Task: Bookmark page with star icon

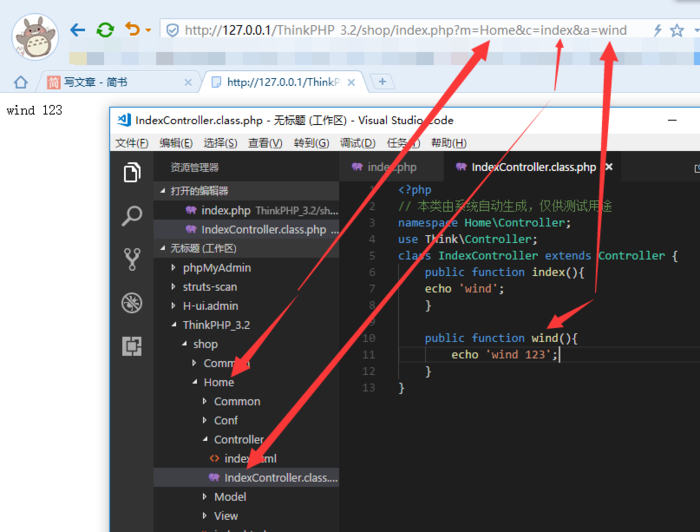Action: coord(677,30)
